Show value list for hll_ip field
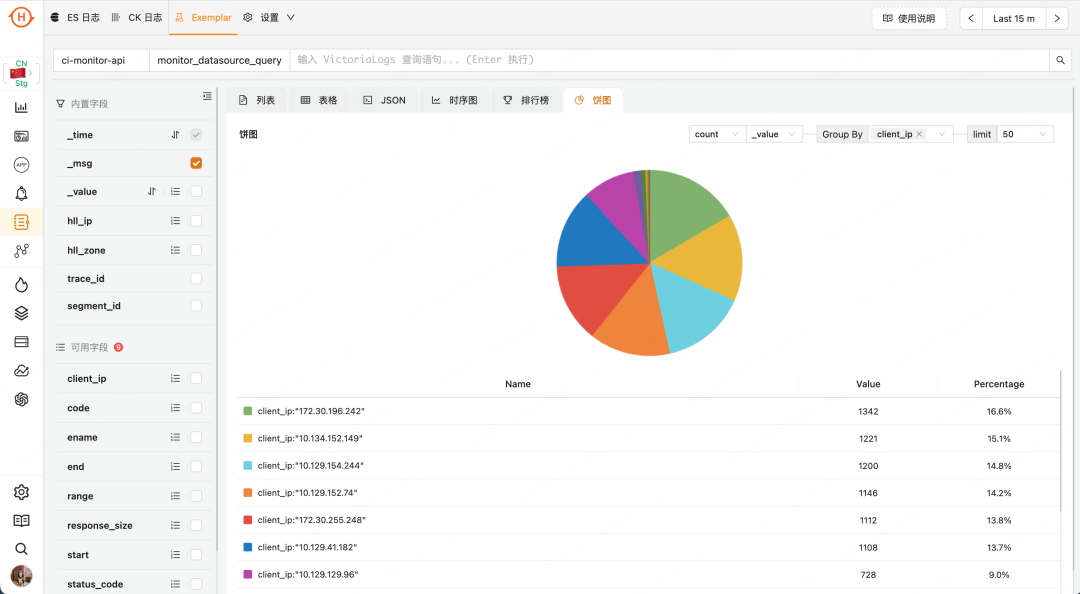 pos(176,221)
